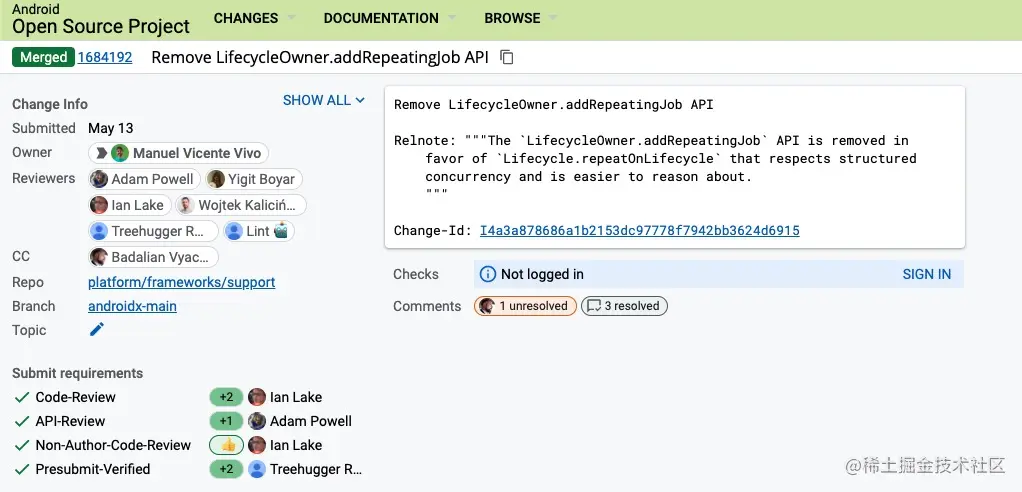The height and width of the screenshot is (492, 1022).
Task: Click Treehugger avatar in Presubmit-Verified row
Action: point(257,469)
